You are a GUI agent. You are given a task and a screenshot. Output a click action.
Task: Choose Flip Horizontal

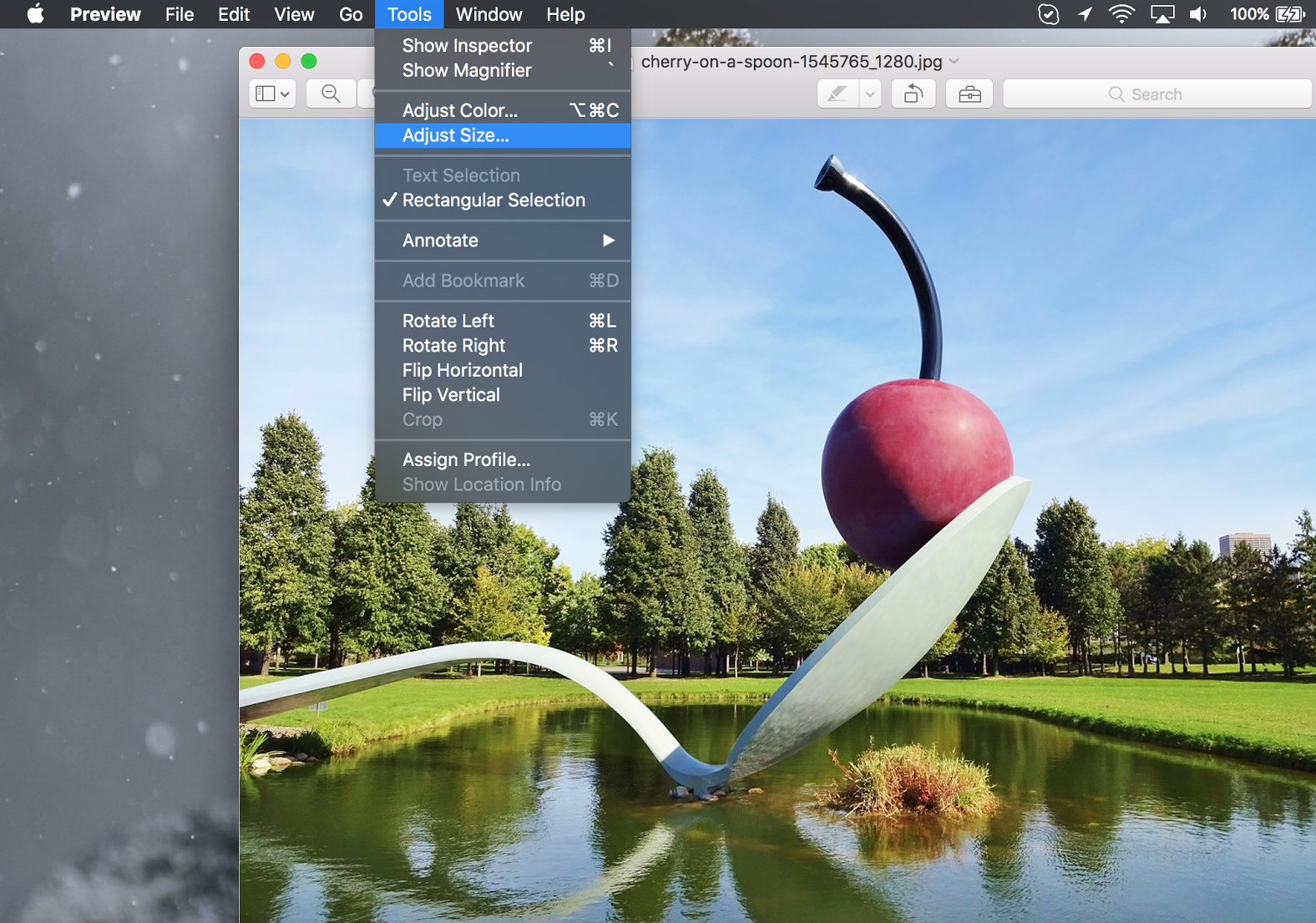click(x=503, y=370)
